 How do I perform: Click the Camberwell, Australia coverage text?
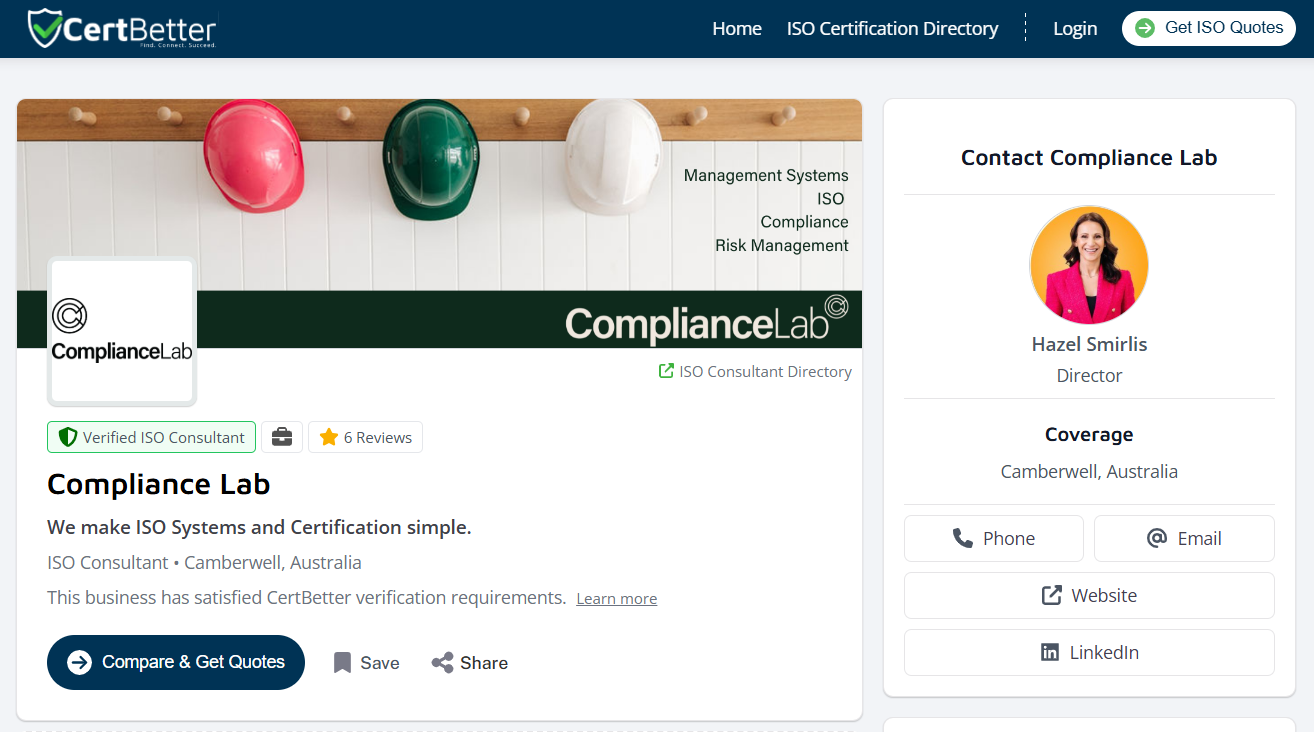[x=1089, y=471]
